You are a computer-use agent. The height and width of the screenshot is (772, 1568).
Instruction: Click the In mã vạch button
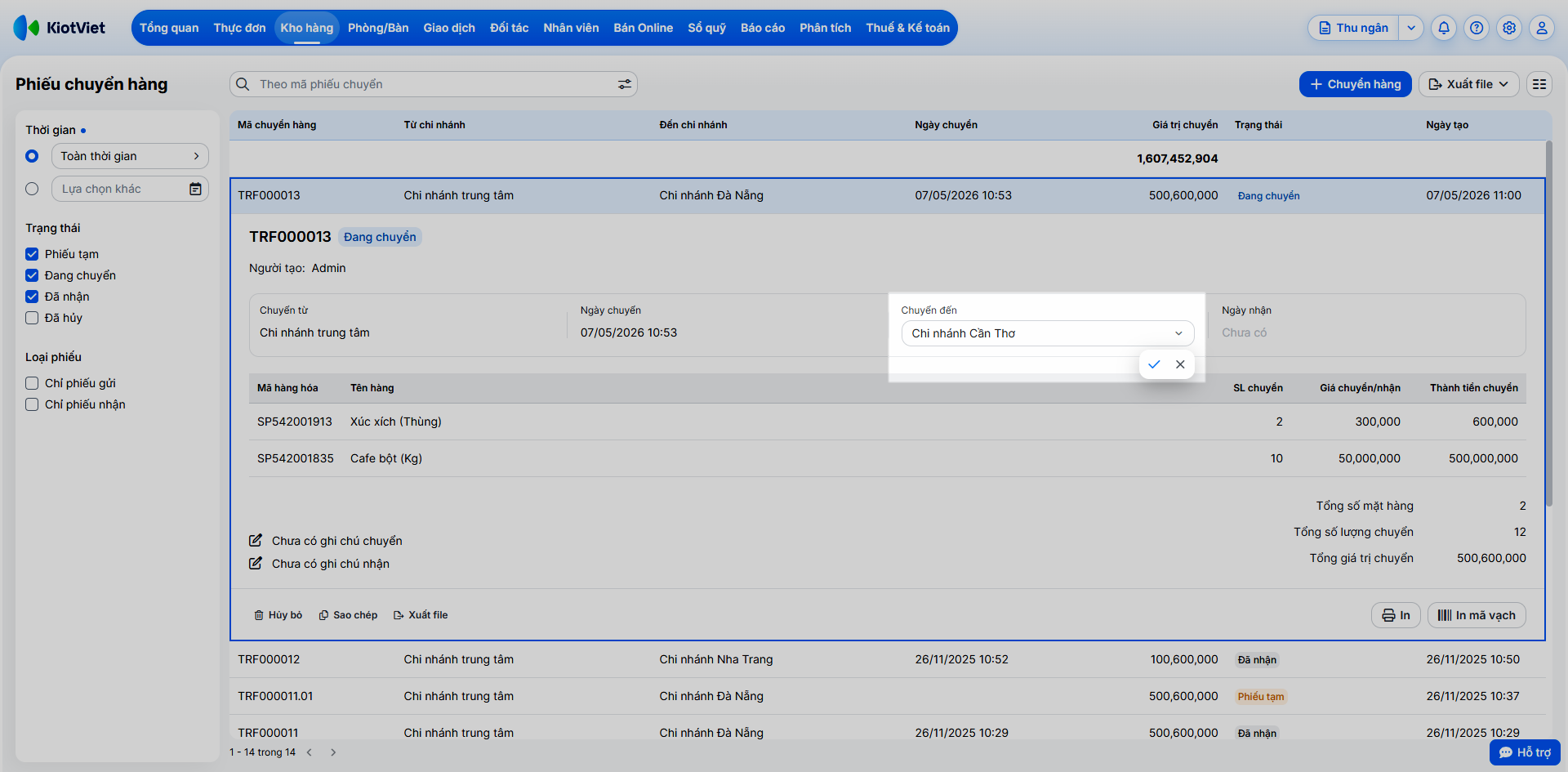coord(1477,615)
